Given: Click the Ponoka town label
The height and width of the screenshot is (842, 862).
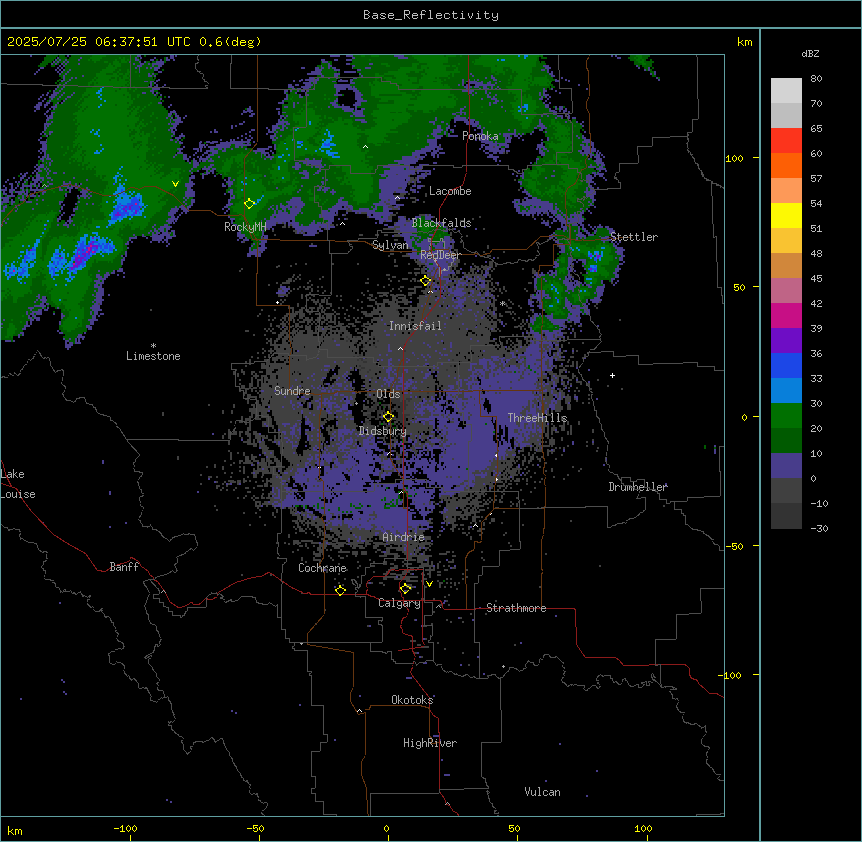Looking at the screenshot, I should [x=480, y=136].
